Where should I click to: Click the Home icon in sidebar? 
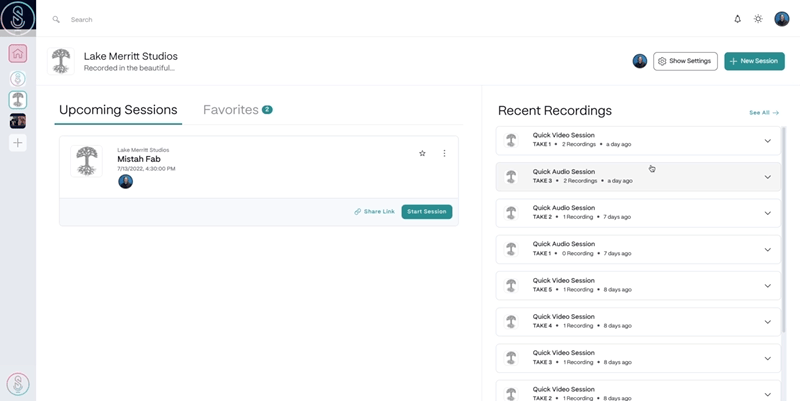click(x=18, y=54)
